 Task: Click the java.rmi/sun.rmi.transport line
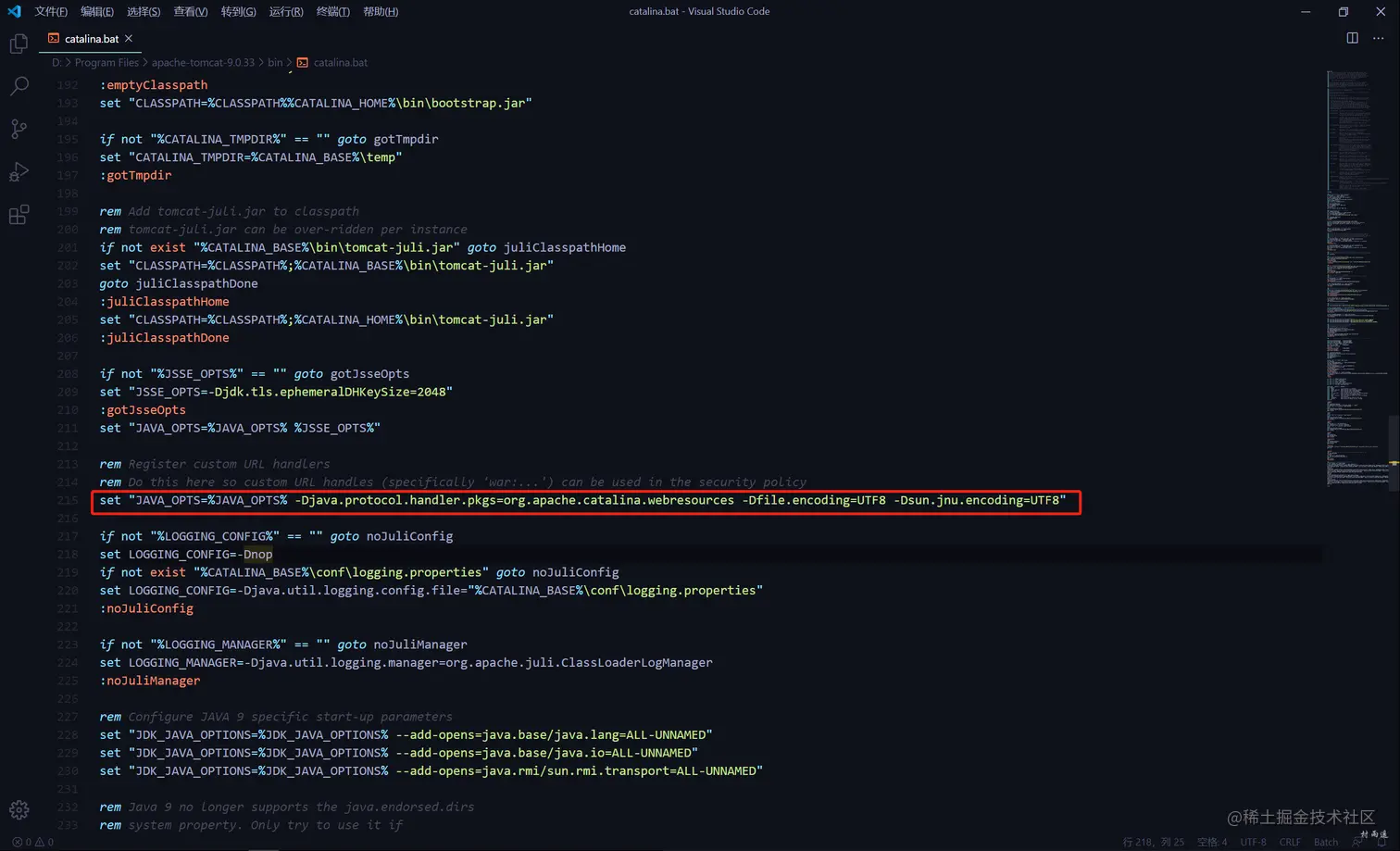431,770
